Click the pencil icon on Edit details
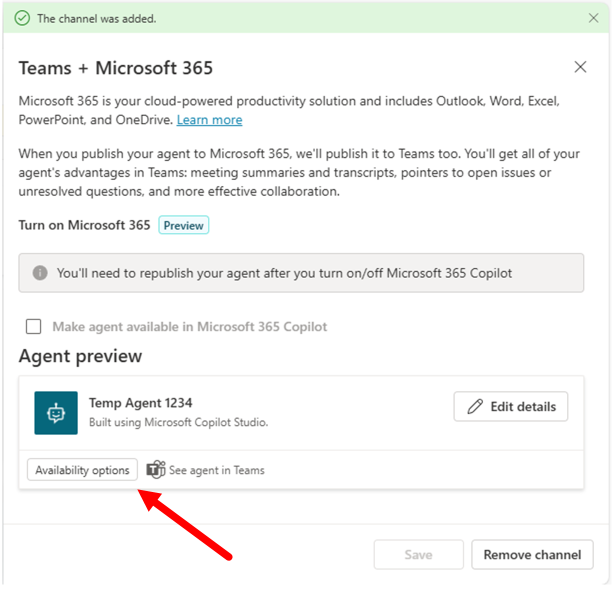Image resolution: width=612 pixels, height=590 pixels. click(475, 406)
